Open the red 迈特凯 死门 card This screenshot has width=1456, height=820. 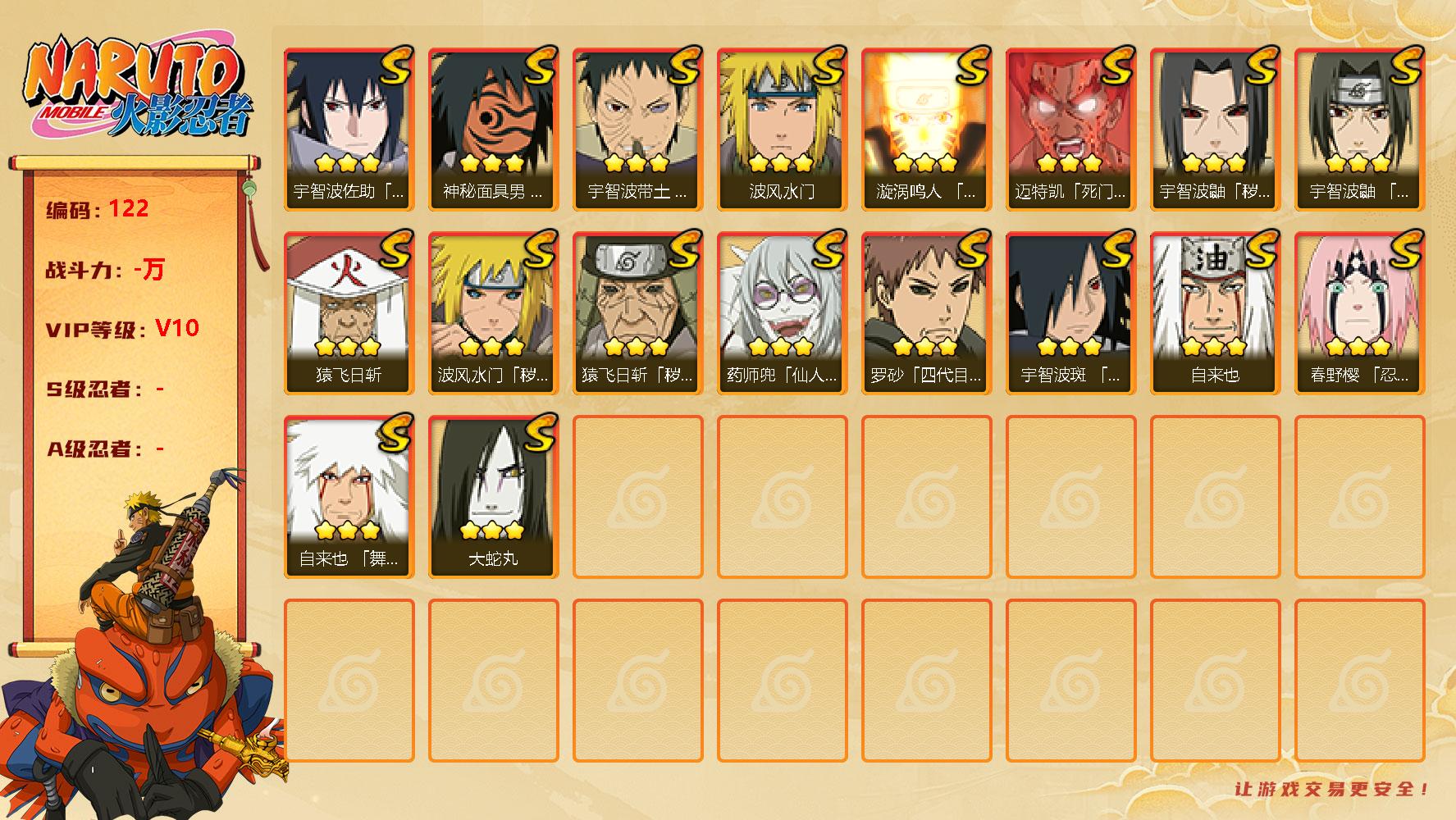(1070, 130)
